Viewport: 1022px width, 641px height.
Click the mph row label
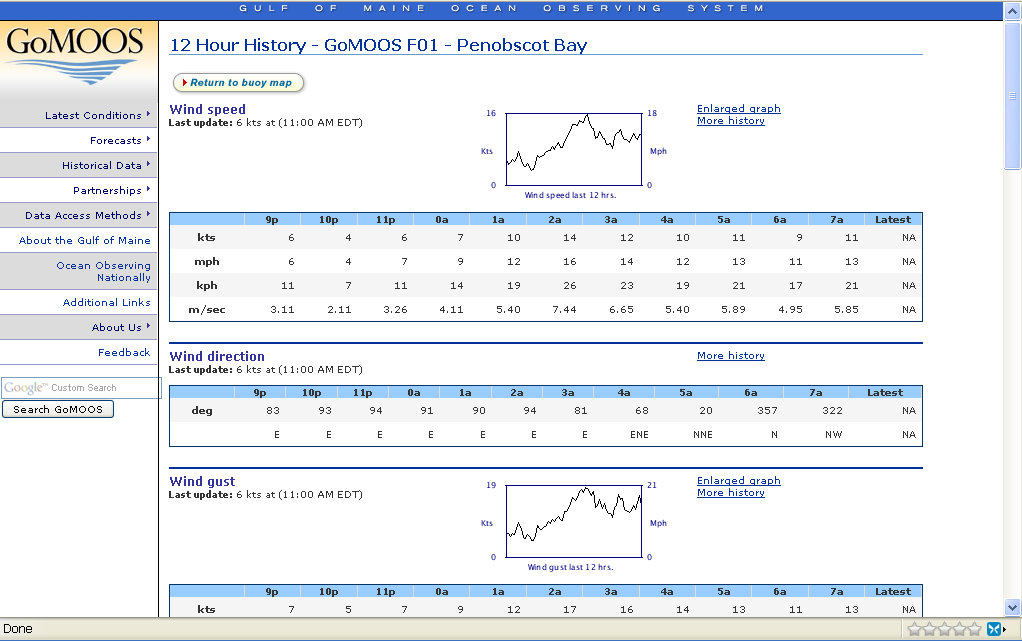tap(207, 262)
